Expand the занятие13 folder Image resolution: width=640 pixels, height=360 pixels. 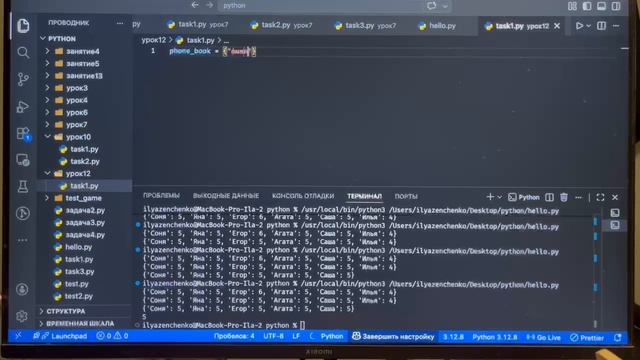pos(84,76)
